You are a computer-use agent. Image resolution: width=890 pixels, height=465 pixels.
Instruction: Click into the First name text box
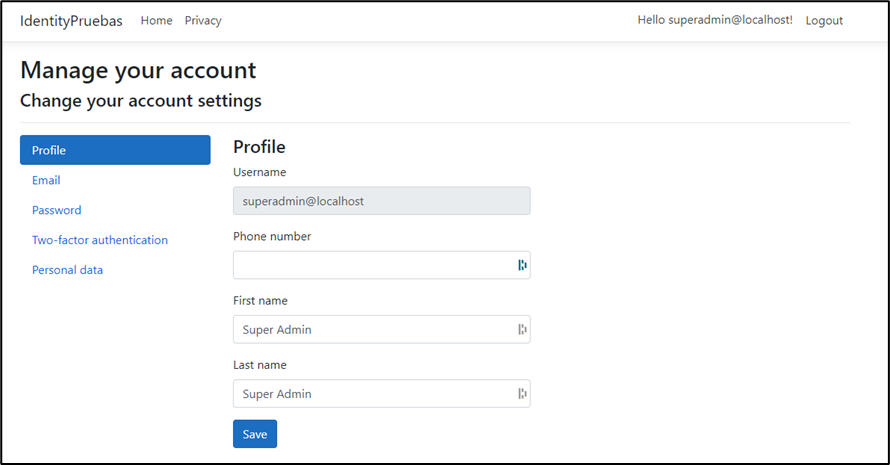[x=370, y=330]
